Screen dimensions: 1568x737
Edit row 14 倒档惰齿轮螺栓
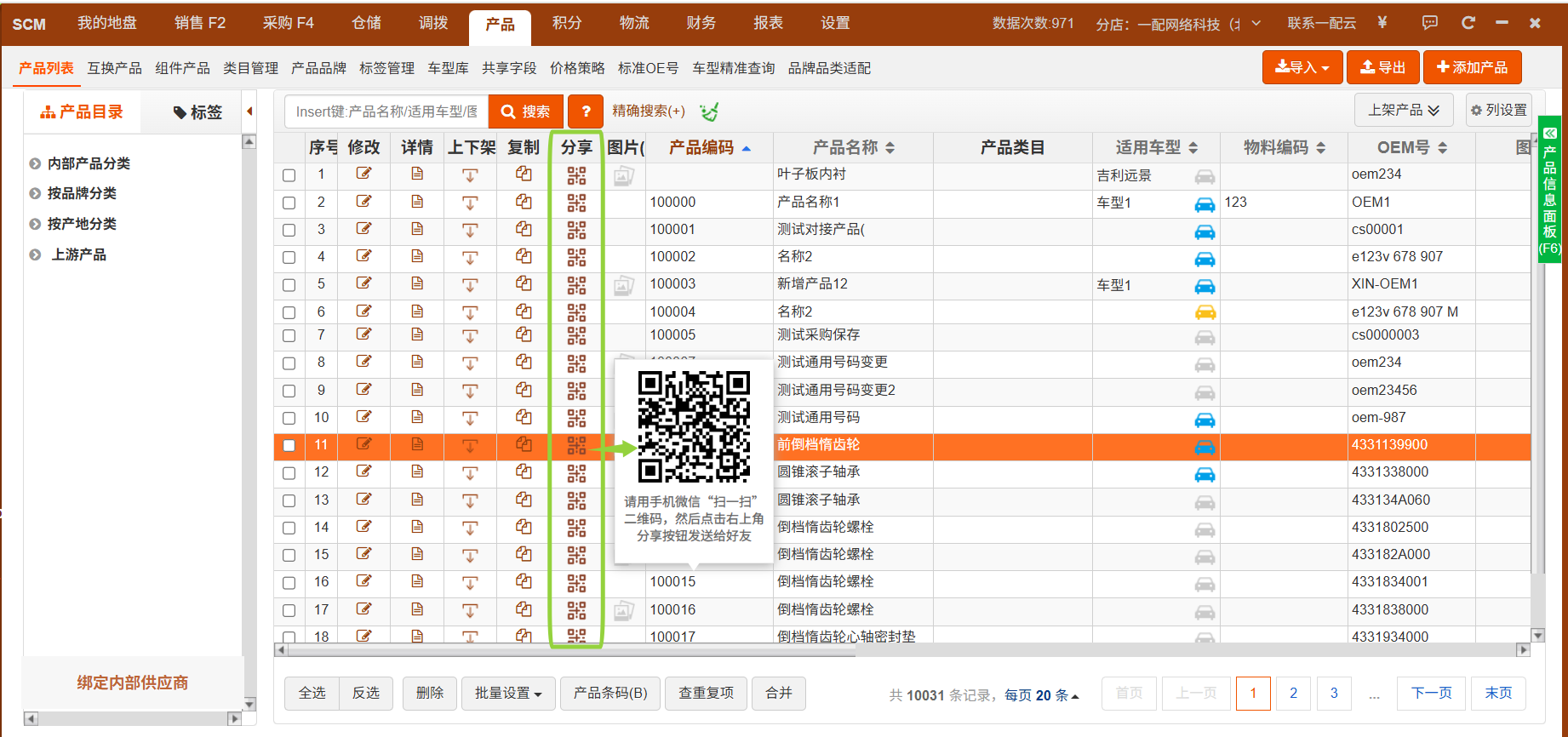point(363,527)
